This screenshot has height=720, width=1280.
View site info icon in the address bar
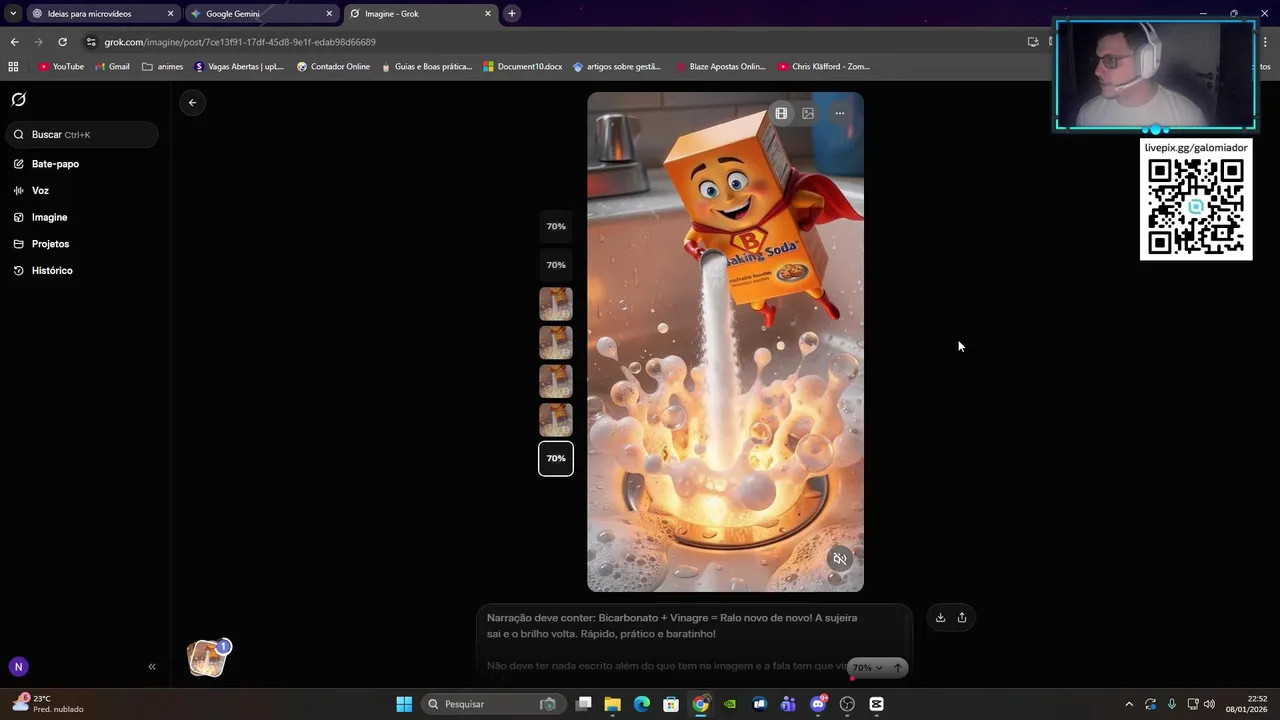(91, 42)
